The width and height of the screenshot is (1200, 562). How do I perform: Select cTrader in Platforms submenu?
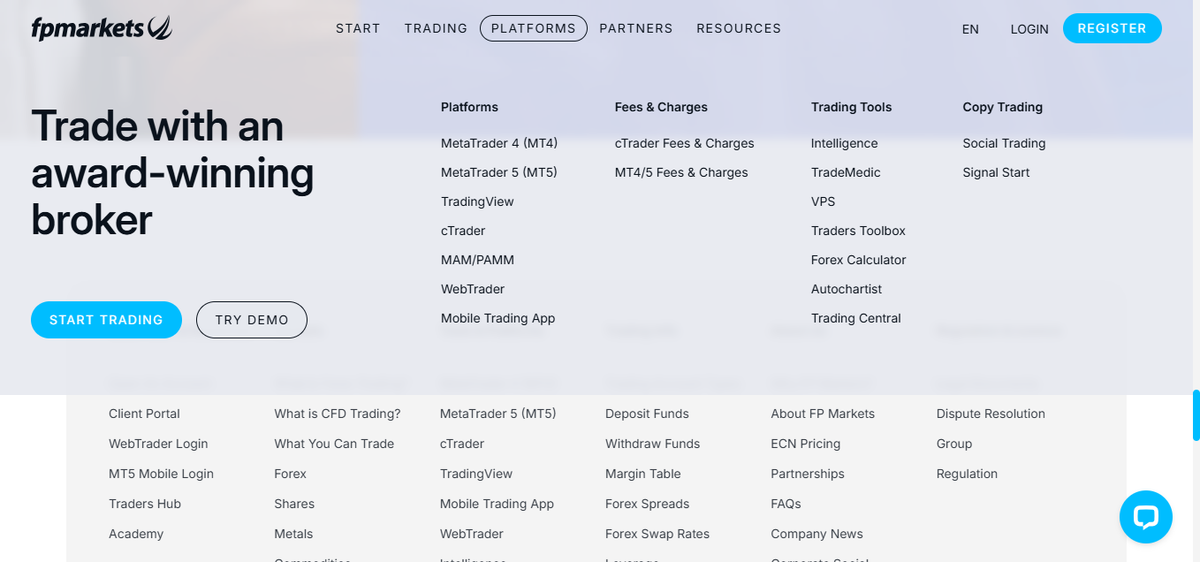463,230
